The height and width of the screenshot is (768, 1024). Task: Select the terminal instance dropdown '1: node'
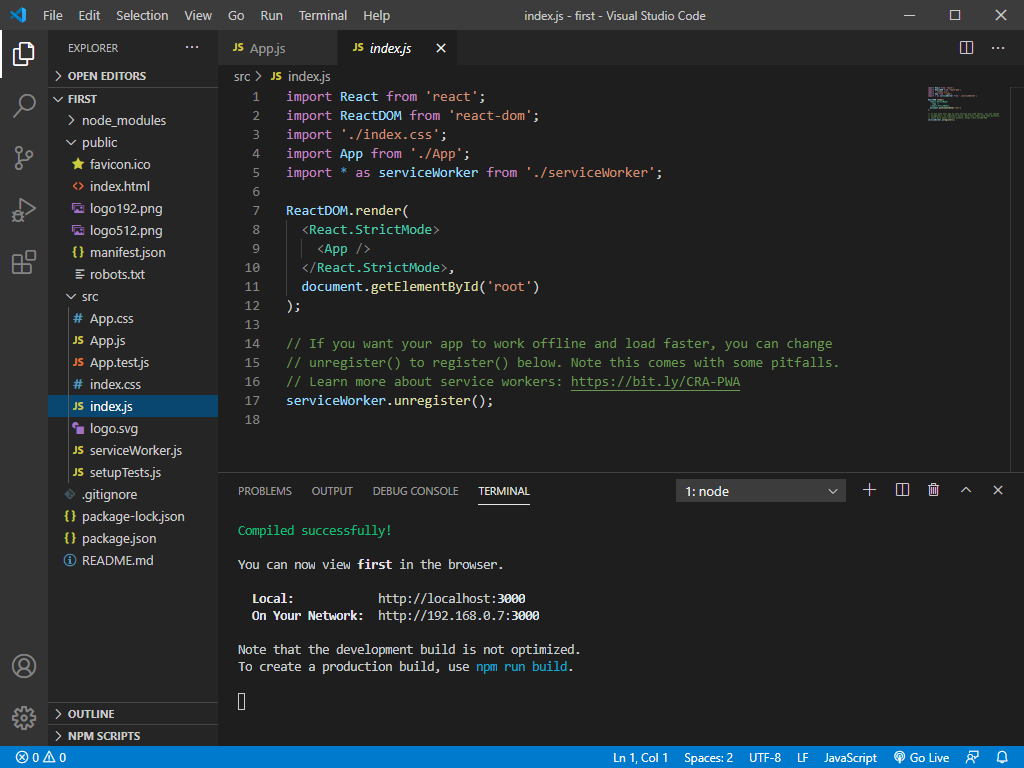pyautogui.click(x=760, y=491)
